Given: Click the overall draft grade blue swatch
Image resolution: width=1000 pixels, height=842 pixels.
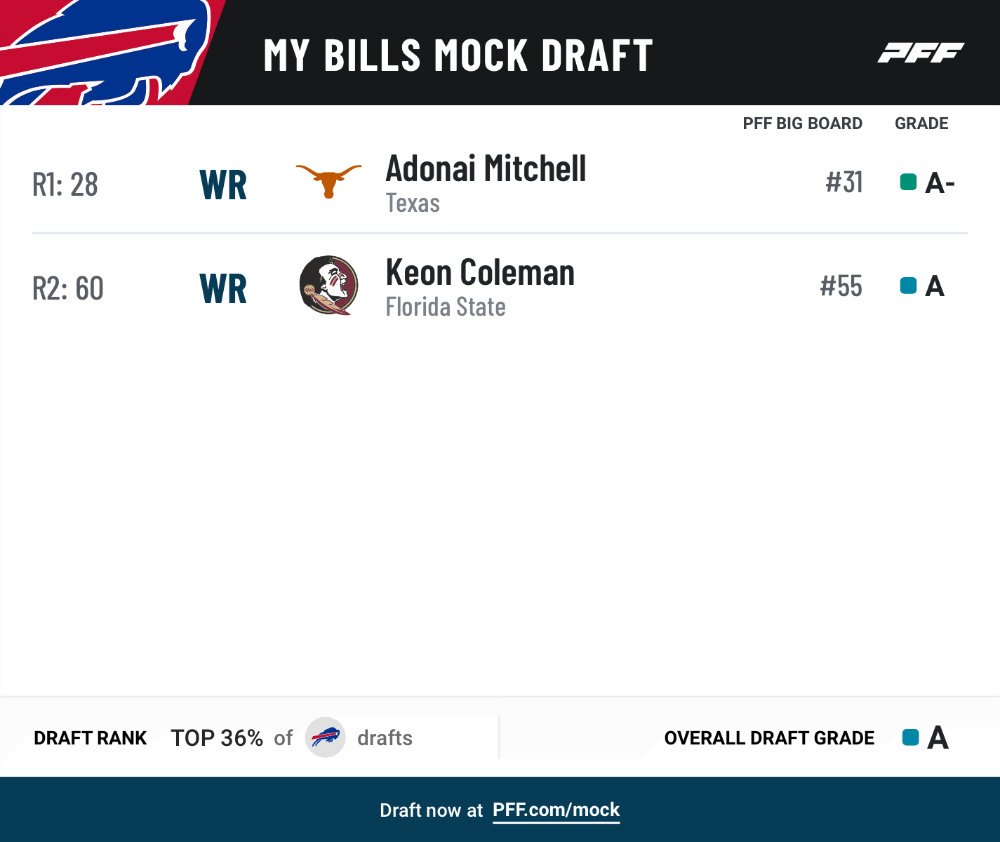Looking at the screenshot, I should tap(911, 737).
